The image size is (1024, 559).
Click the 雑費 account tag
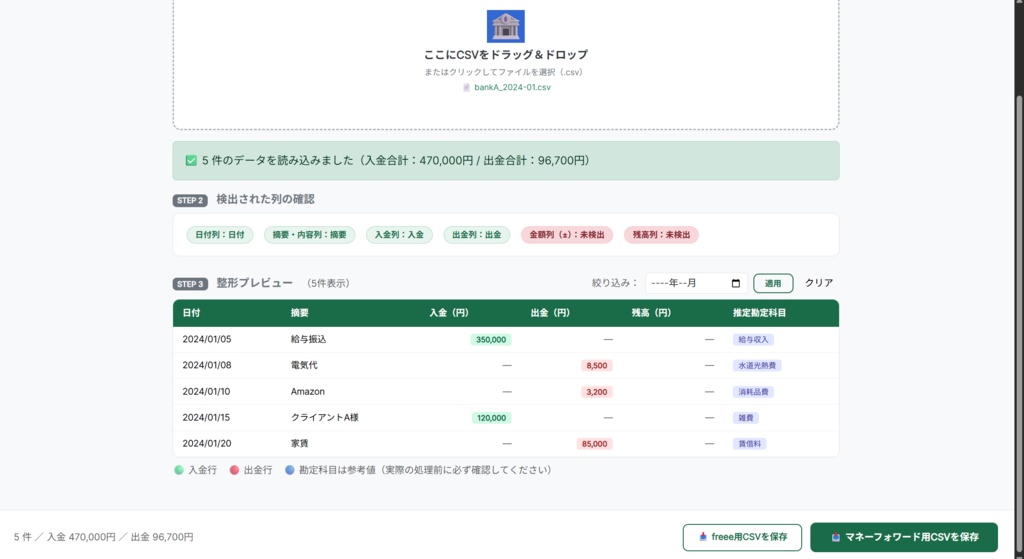tap(746, 418)
